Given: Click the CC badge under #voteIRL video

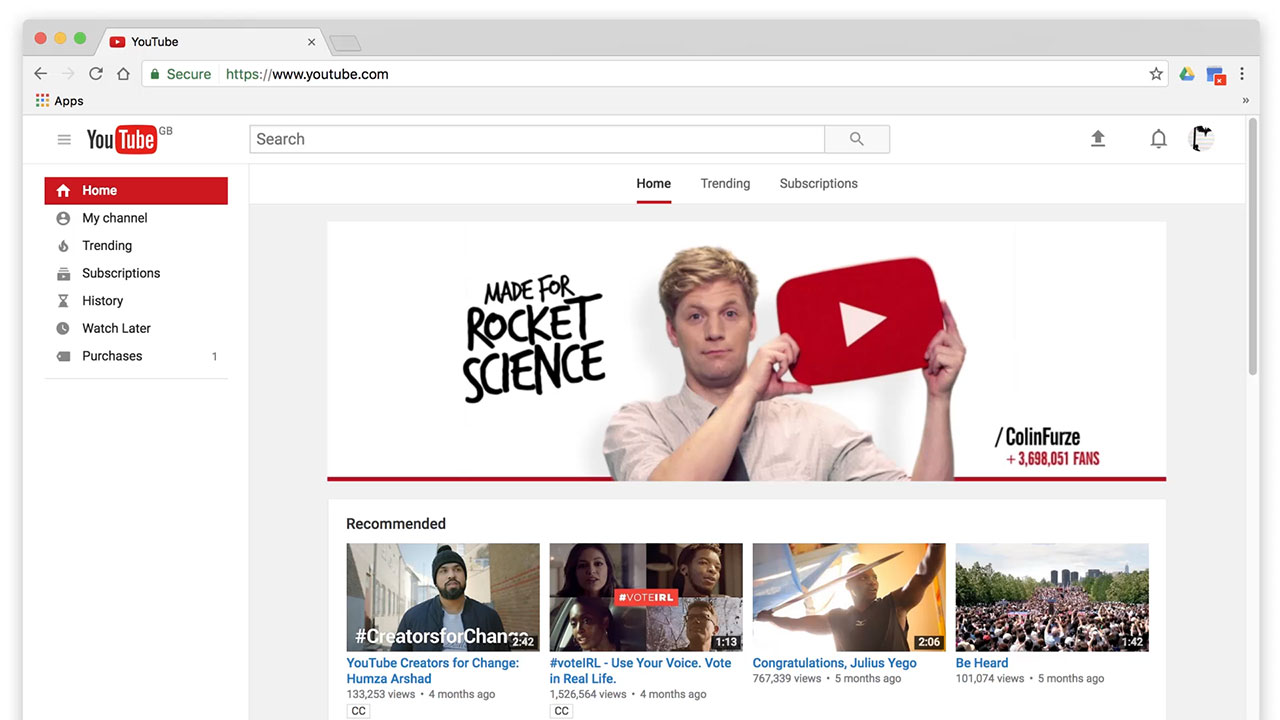Looking at the screenshot, I should [x=561, y=711].
